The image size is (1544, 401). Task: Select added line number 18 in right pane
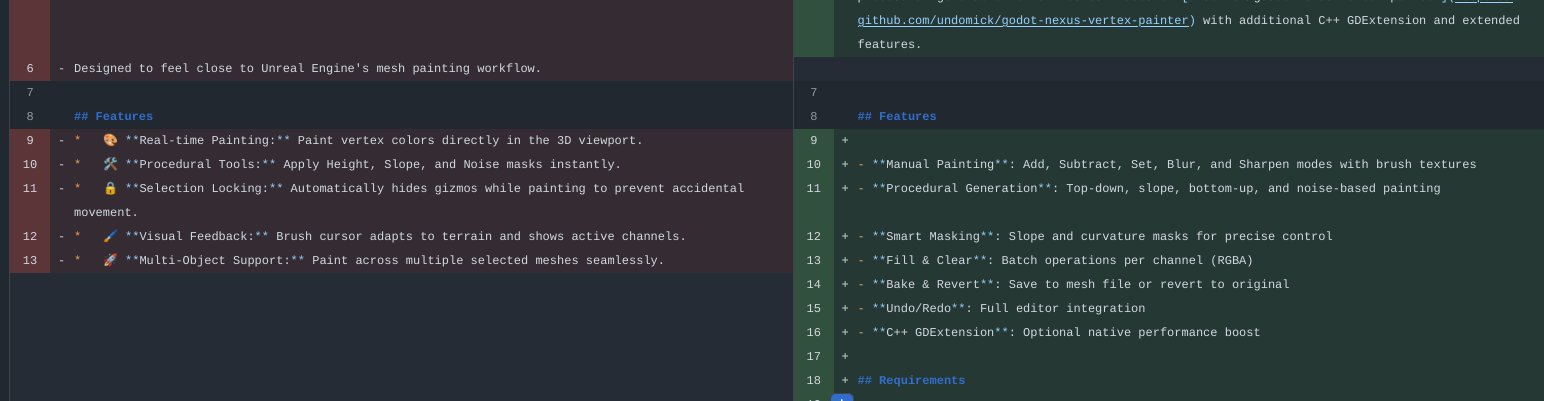click(x=813, y=381)
